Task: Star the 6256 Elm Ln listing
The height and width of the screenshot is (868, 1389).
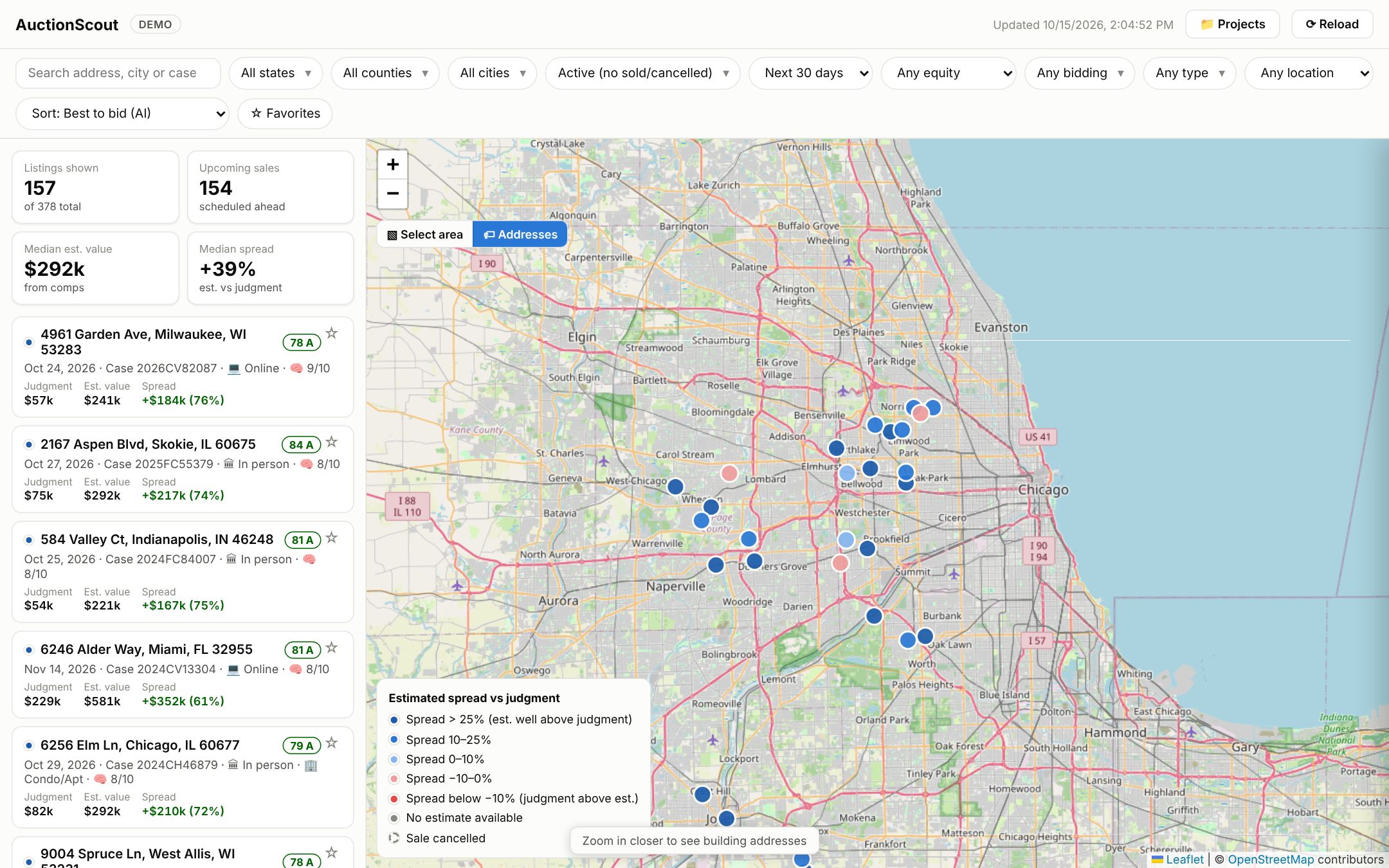Action: pos(331,743)
